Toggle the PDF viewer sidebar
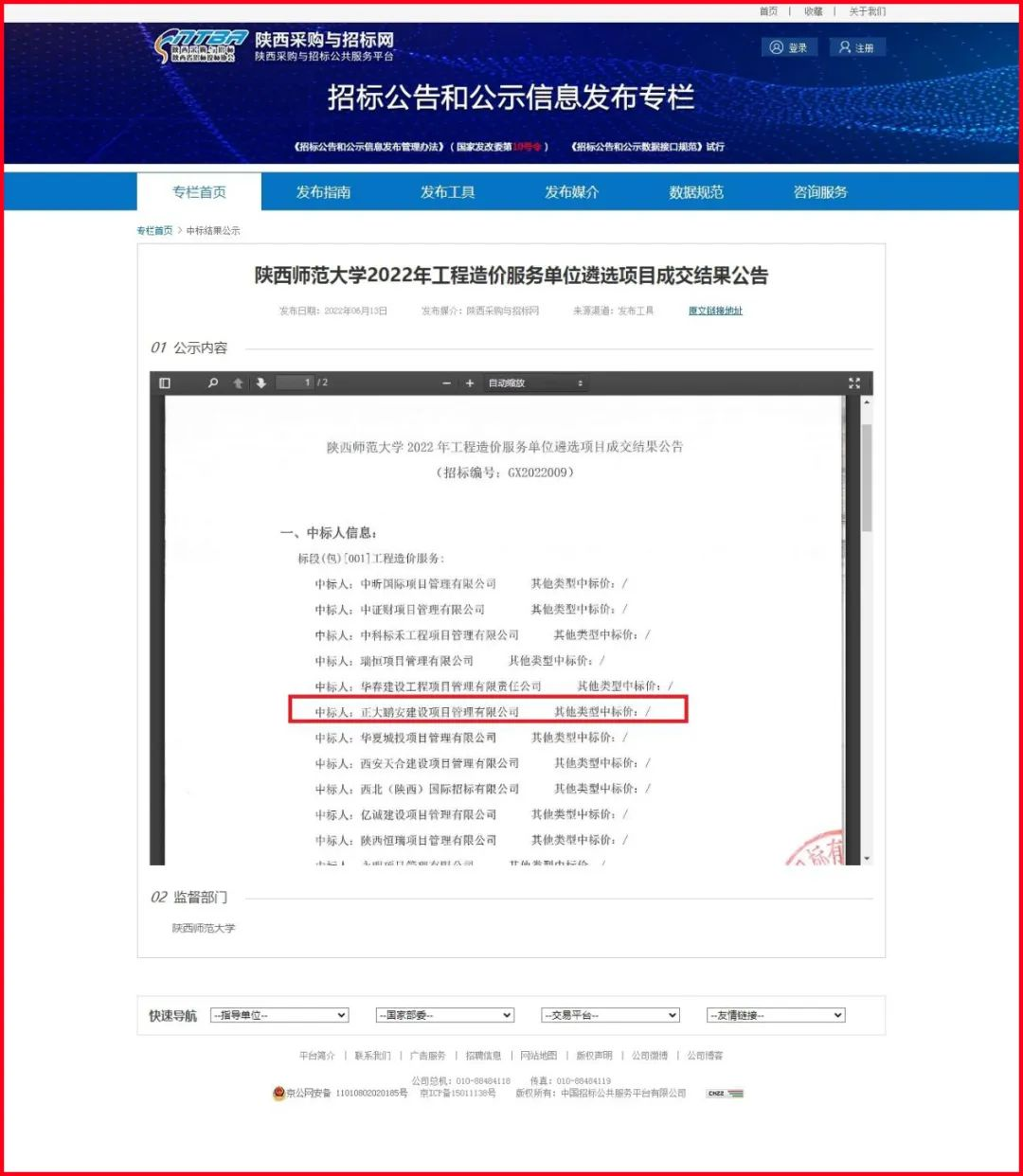Screen dimensions: 1023x1176 point(165,383)
